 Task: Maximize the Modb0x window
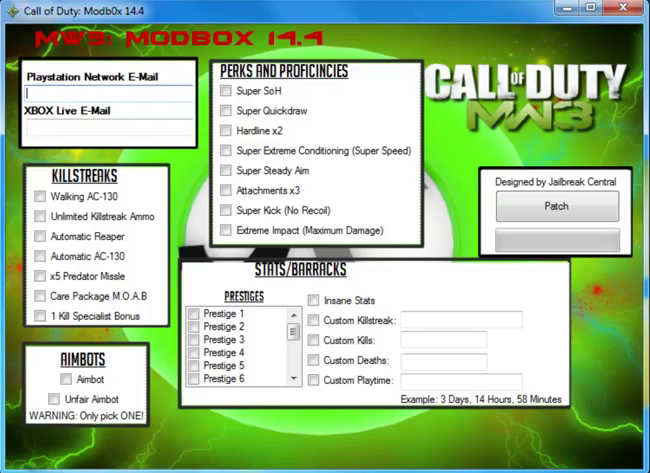click(x=591, y=7)
